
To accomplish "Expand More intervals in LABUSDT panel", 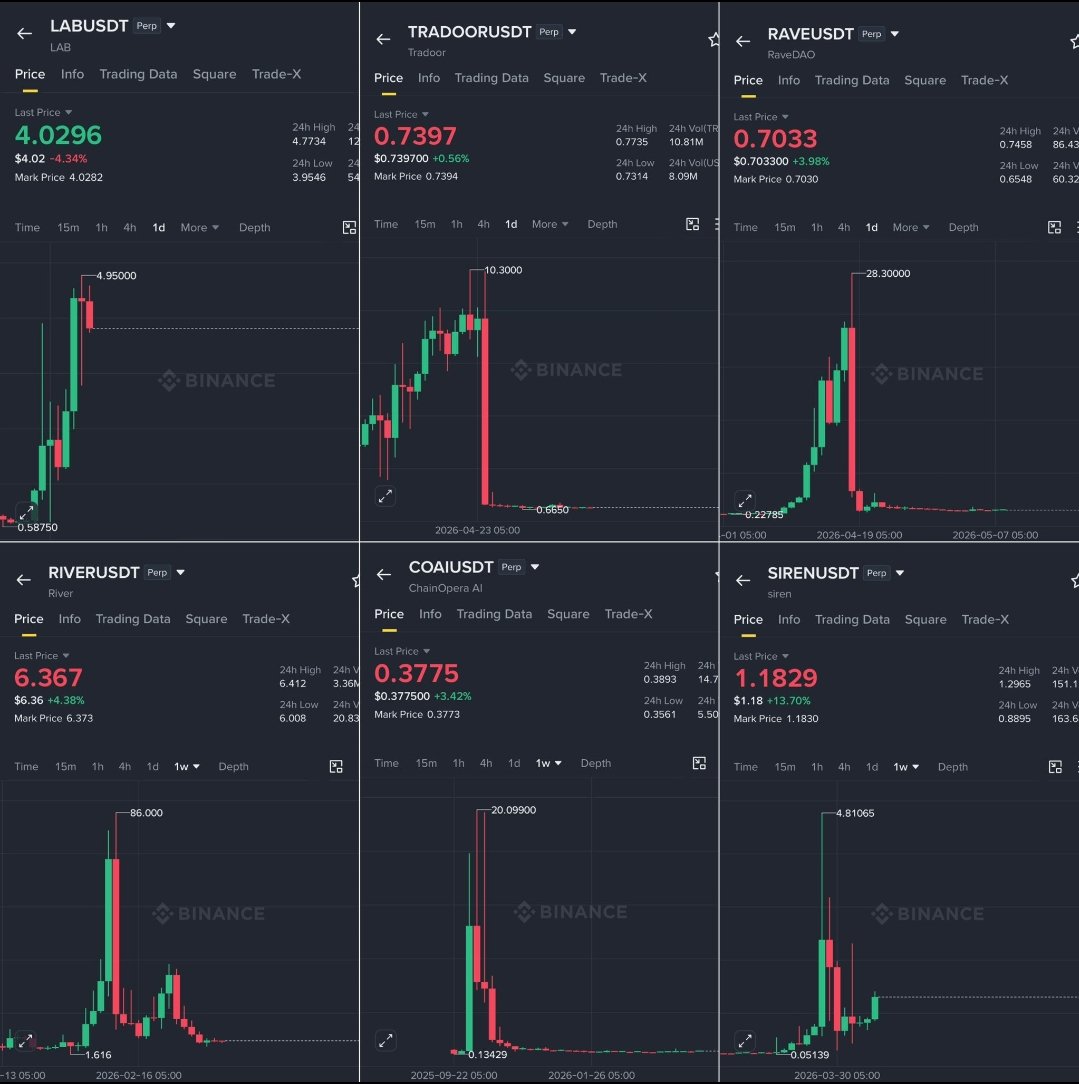I will pyautogui.click(x=200, y=227).
